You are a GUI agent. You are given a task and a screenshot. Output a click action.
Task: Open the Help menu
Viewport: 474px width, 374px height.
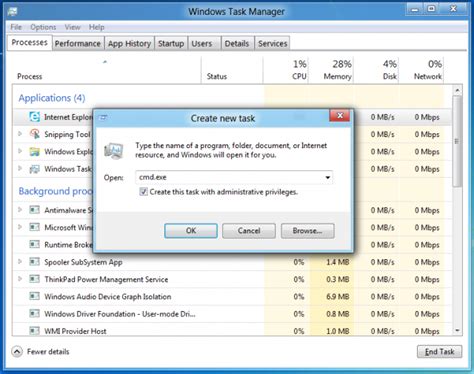(x=96, y=27)
